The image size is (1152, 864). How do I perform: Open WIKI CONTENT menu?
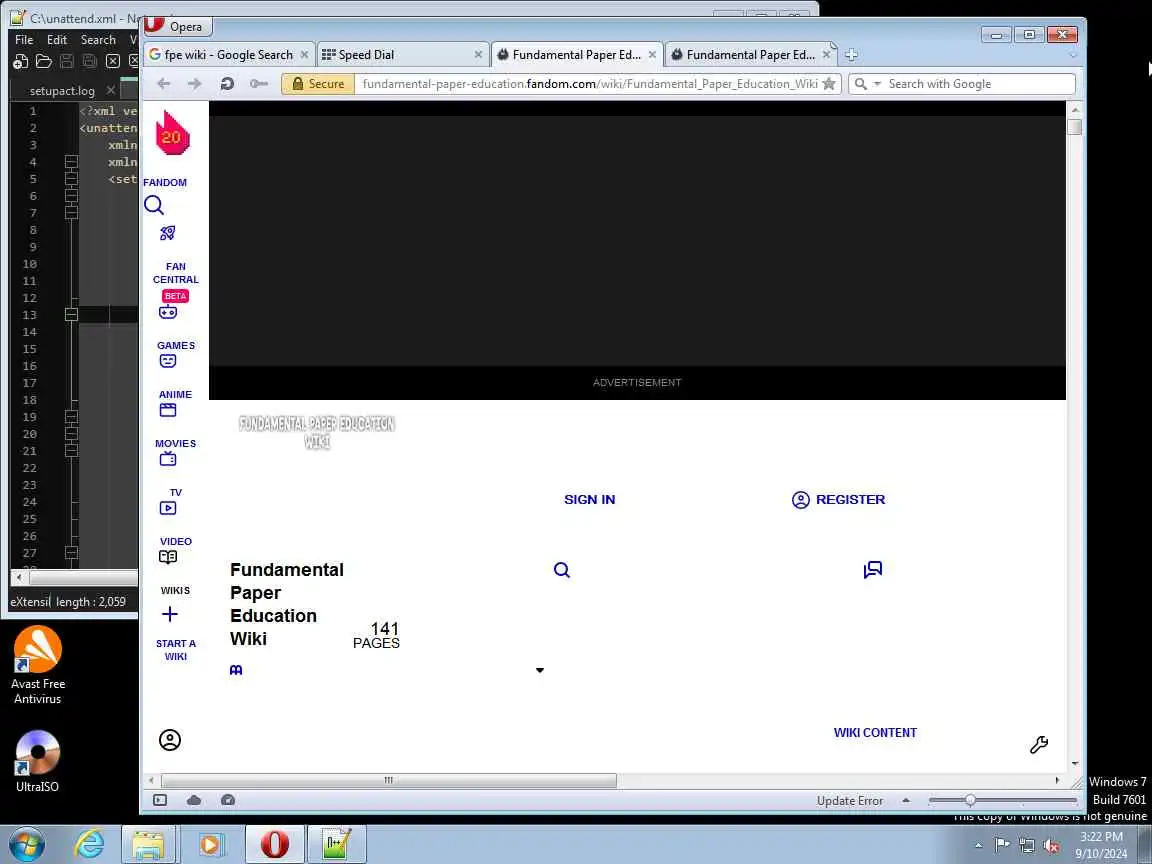click(x=875, y=732)
